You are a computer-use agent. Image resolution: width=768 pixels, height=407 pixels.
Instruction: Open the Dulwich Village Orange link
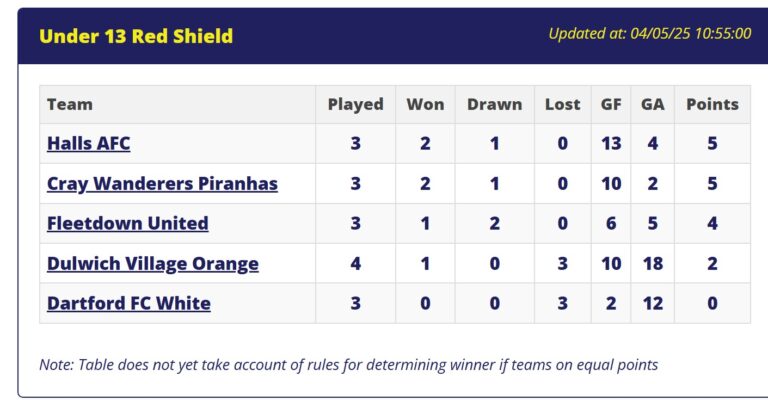153,263
